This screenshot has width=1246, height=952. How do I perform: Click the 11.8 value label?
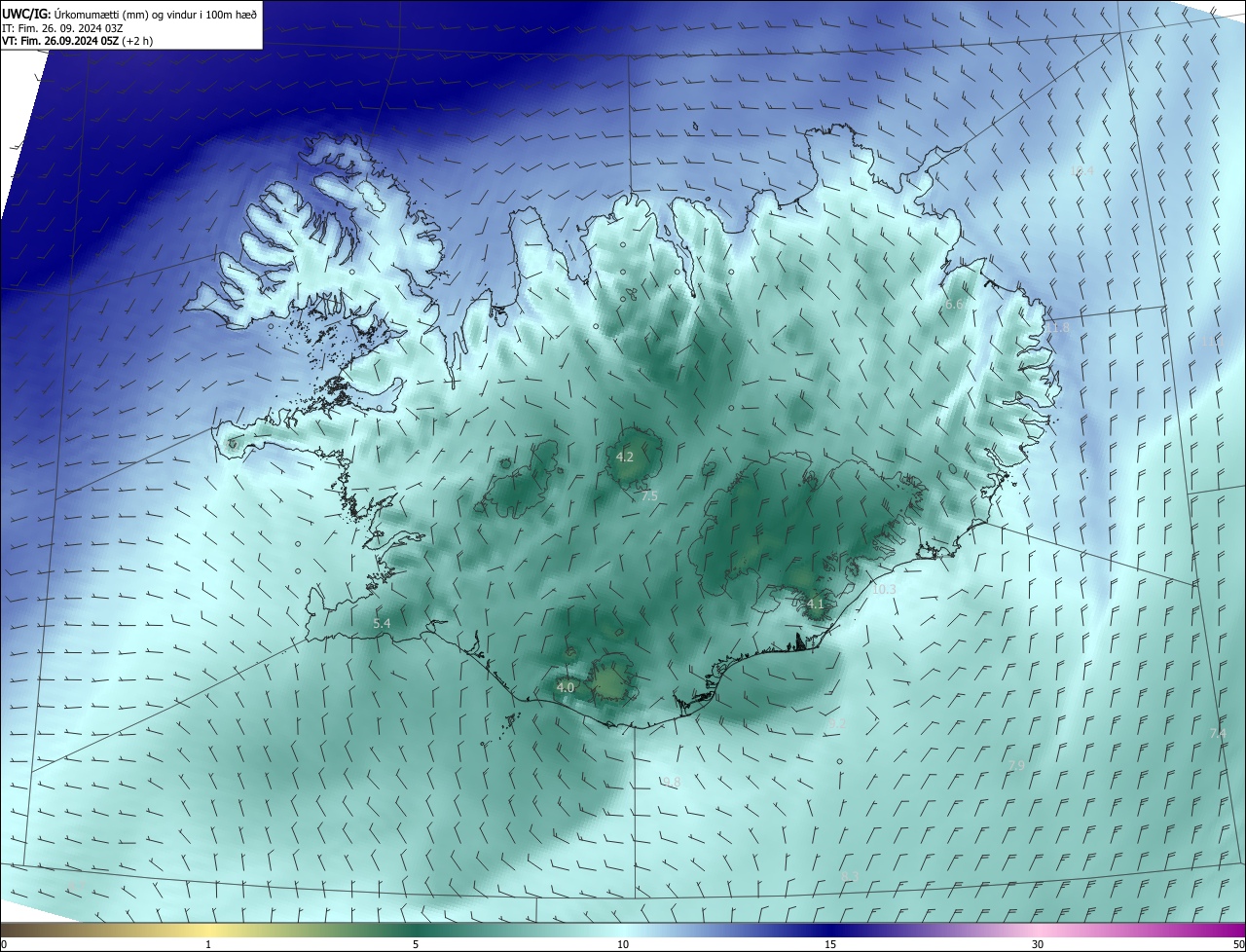click(1058, 328)
